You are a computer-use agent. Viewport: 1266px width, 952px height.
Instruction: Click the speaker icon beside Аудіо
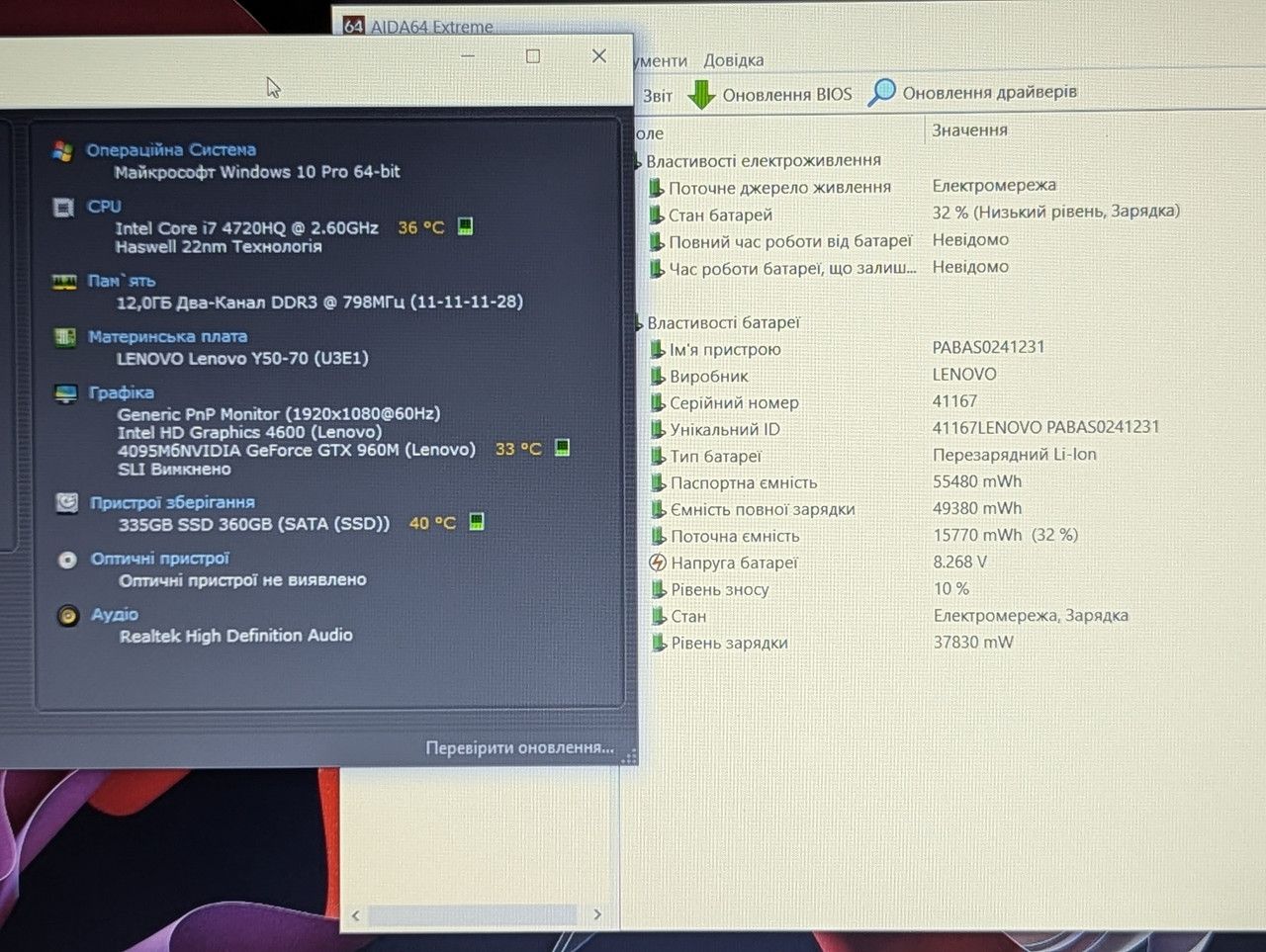[67, 616]
